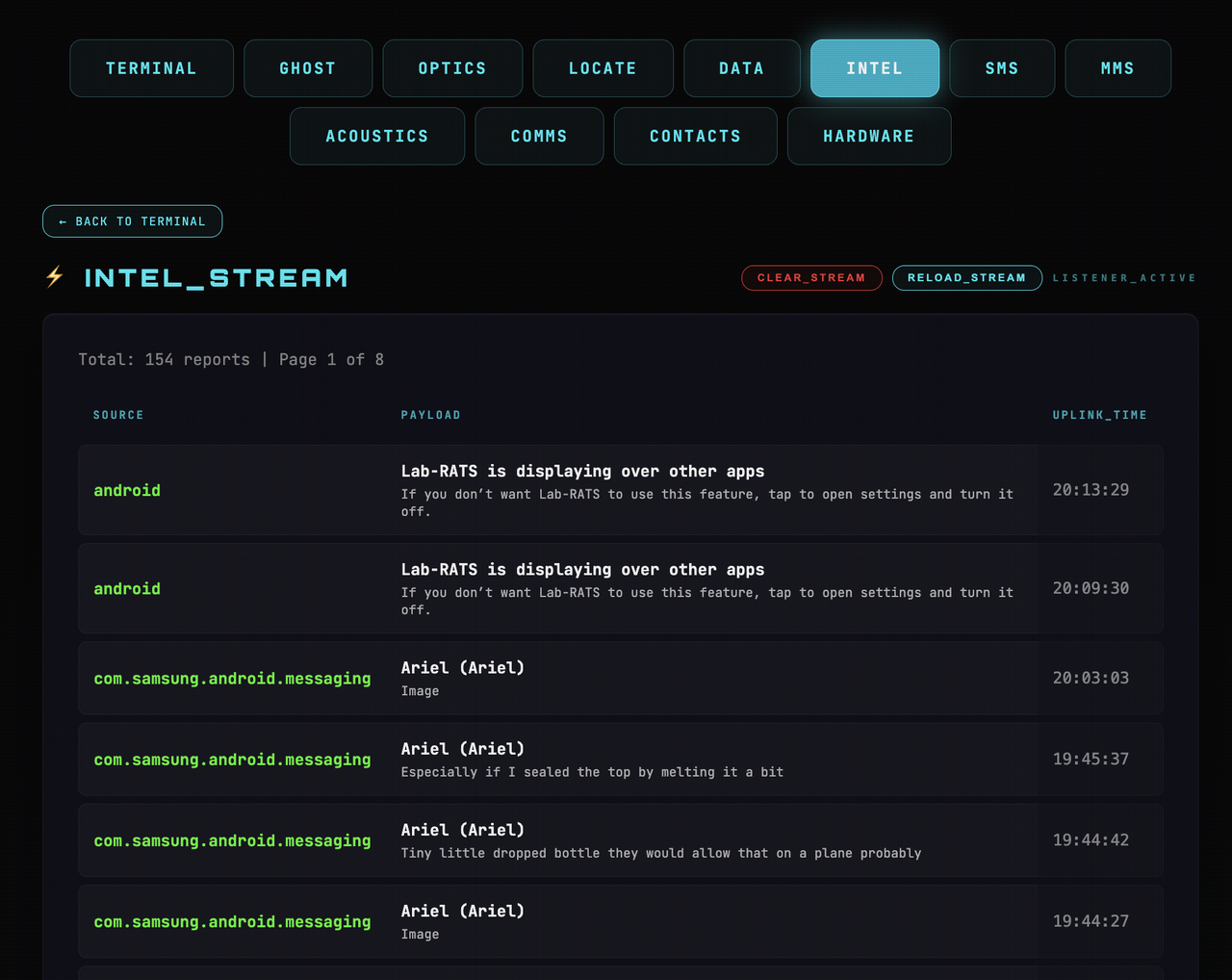Switch to the MMS tab
Viewport: 1232px width, 980px height.
(1117, 68)
